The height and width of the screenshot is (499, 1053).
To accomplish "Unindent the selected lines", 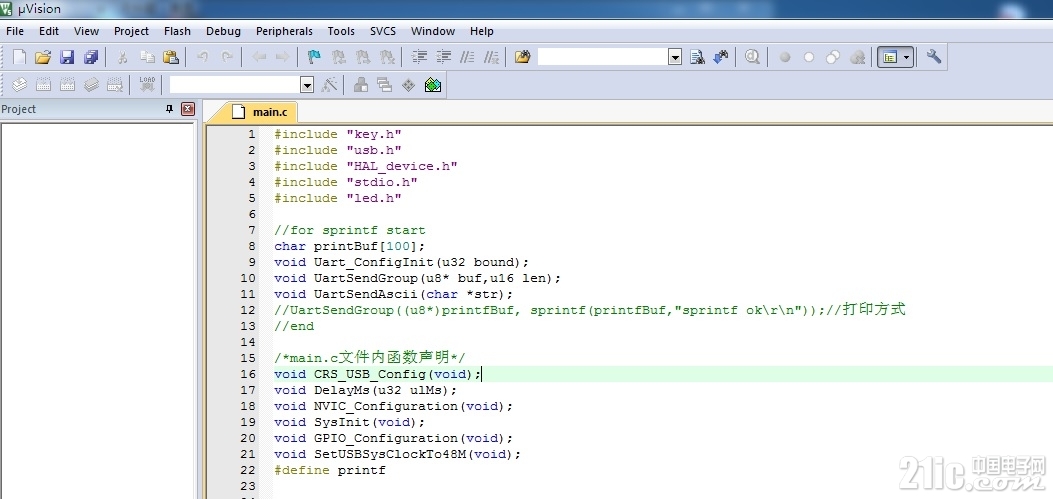I will coord(443,57).
